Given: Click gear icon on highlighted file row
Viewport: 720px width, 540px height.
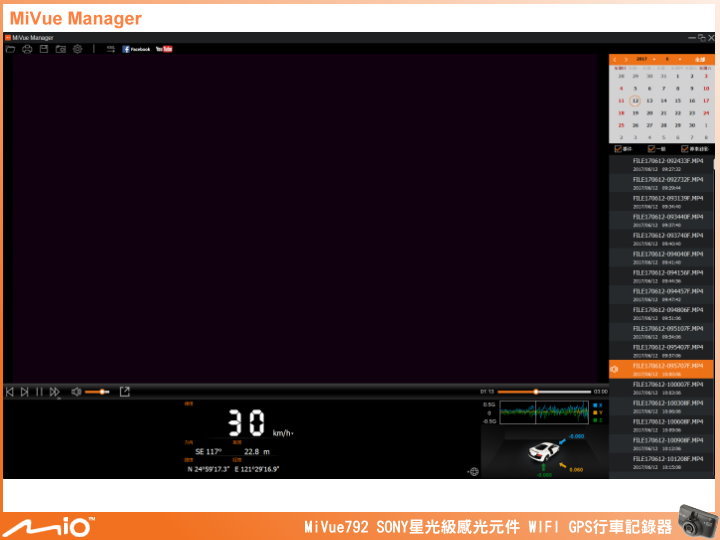Looking at the screenshot, I should point(614,369).
